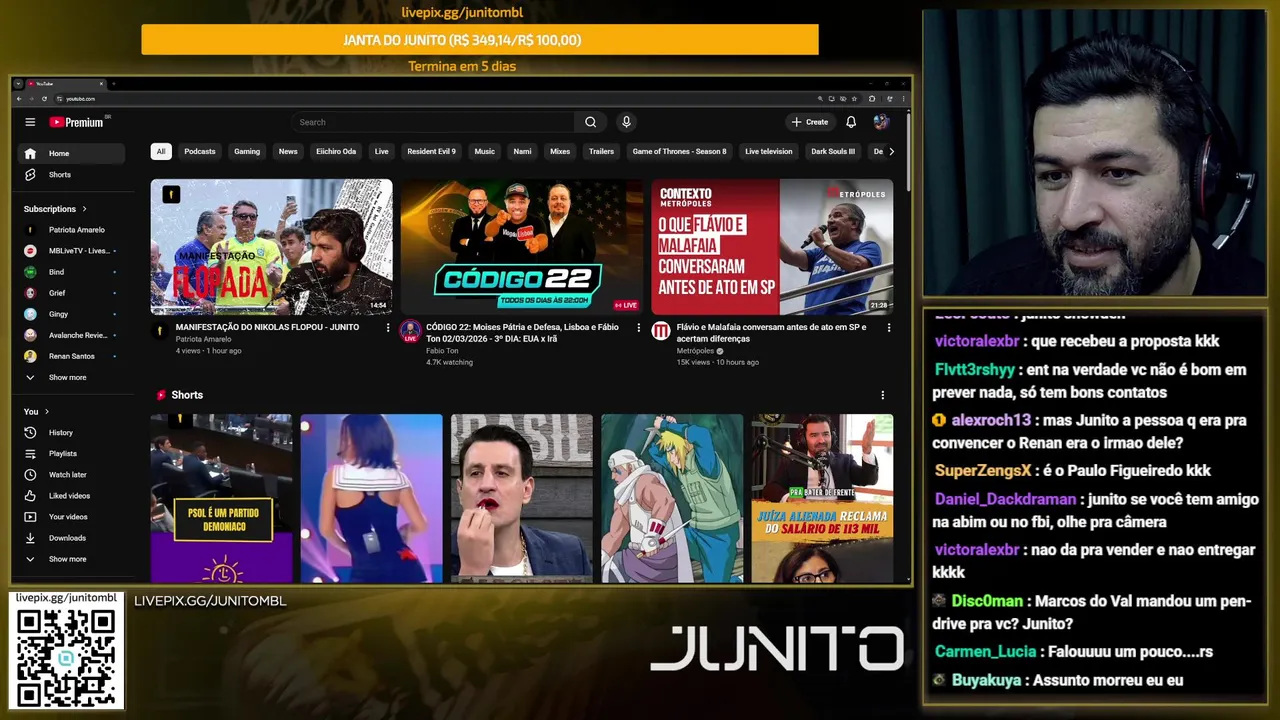Open Playlists in the sidebar

coord(71,453)
